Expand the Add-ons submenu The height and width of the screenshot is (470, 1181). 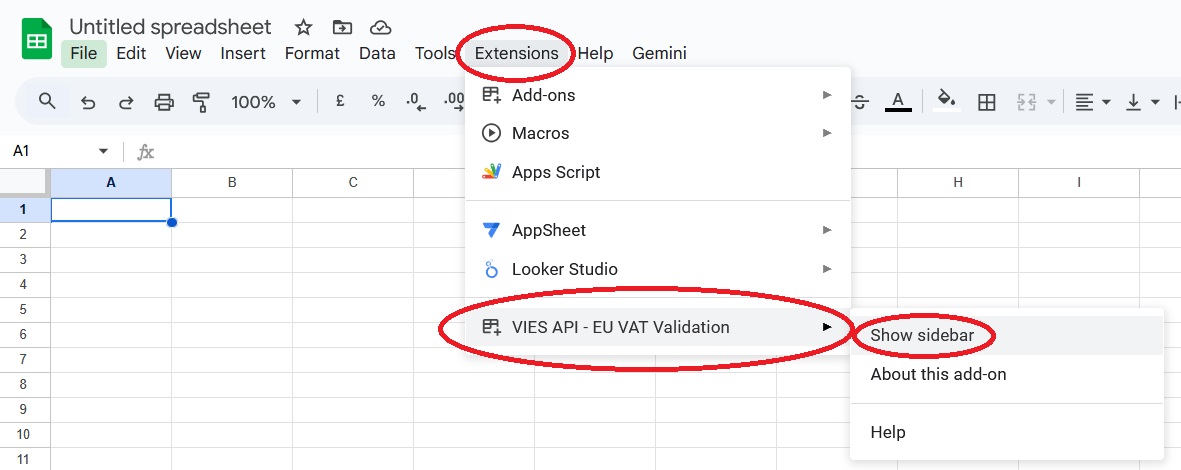click(658, 95)
